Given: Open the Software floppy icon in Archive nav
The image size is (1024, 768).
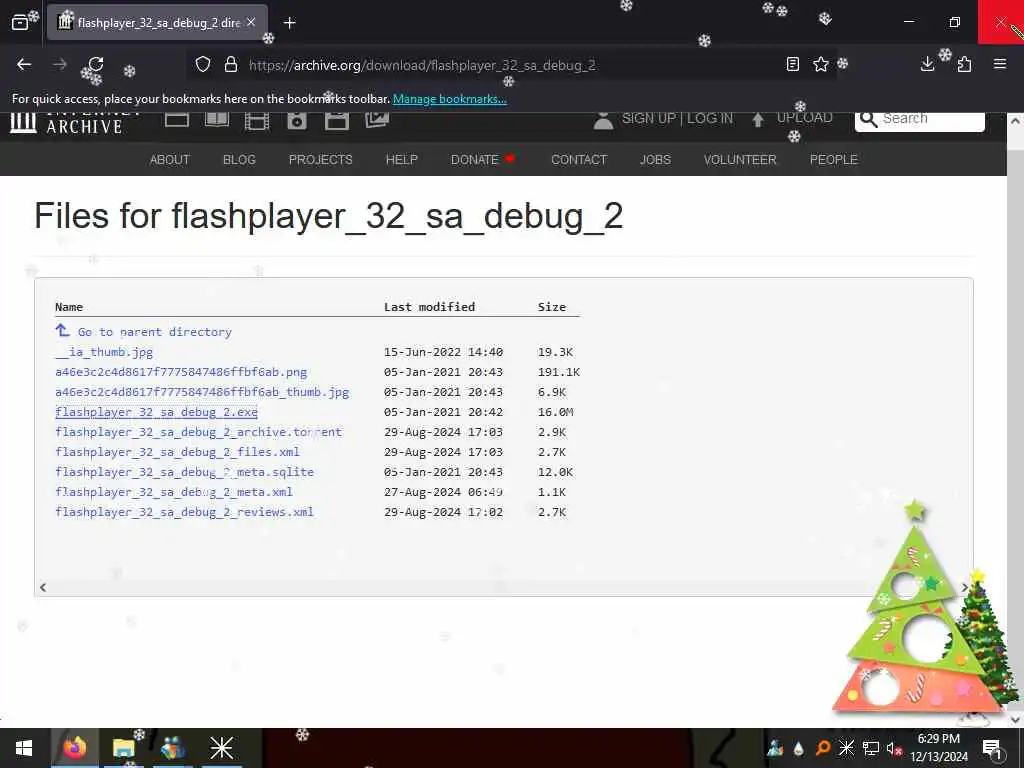Looking at the screenshot, I should 337,121.
